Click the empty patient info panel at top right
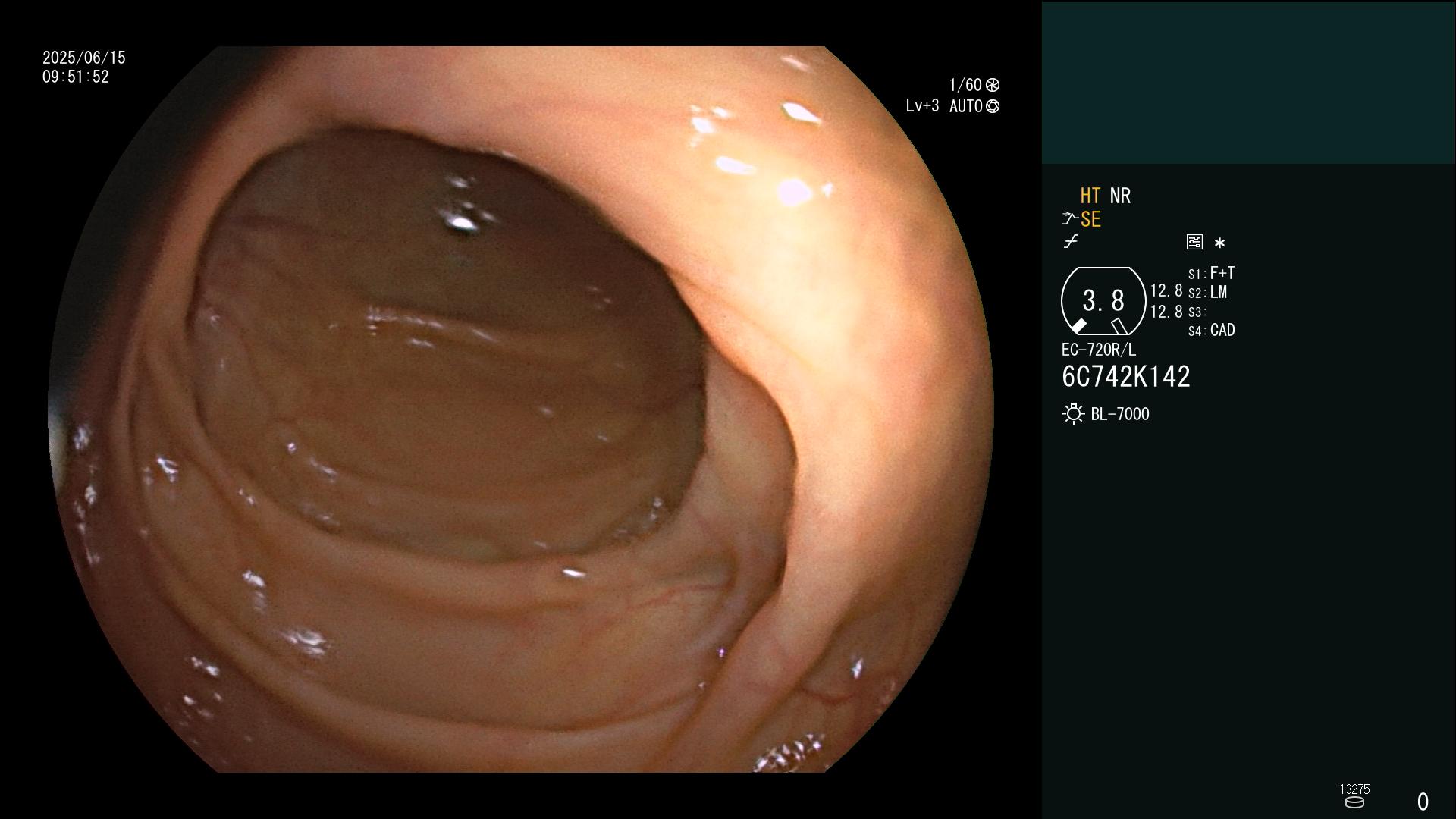This screenshot has width=1456, height=819. coord(1248,82)
